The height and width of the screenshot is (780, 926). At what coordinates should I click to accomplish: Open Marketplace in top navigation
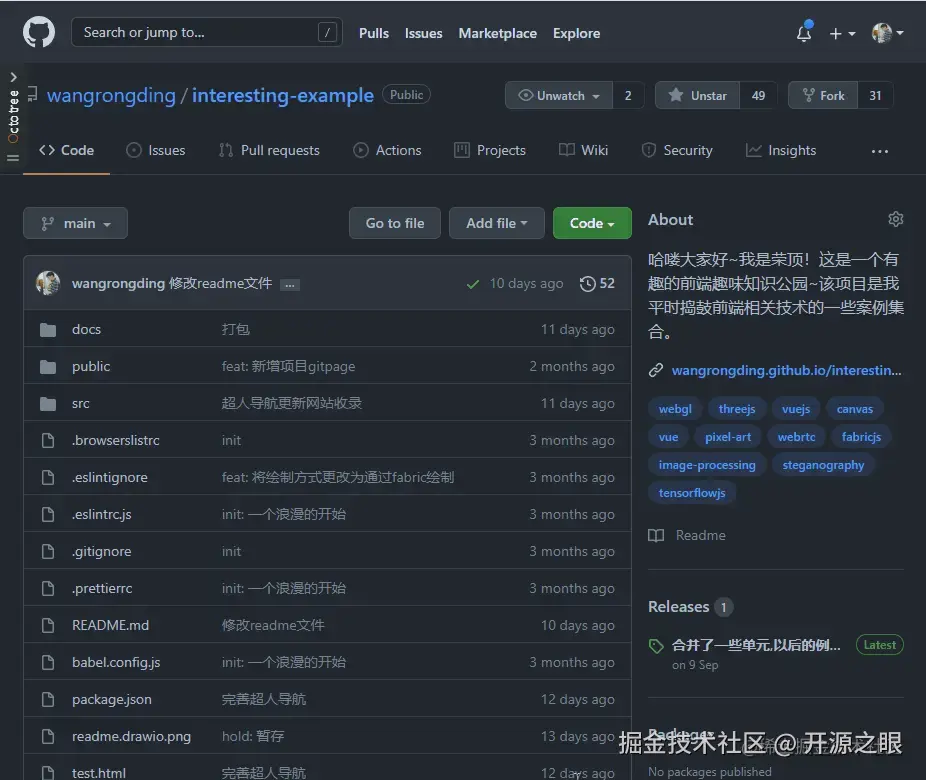(x=498, y=34)
